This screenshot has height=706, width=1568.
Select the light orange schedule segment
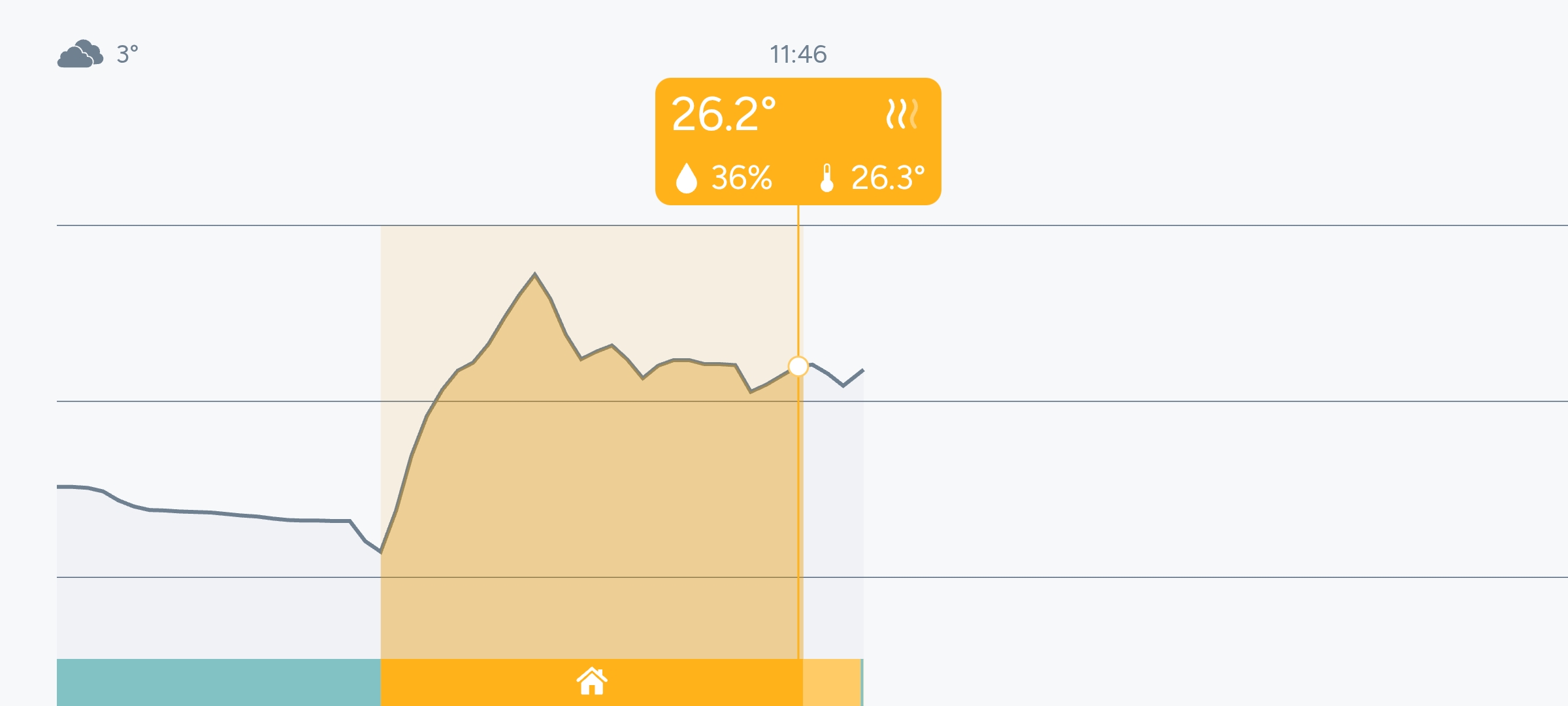[832, 682]
